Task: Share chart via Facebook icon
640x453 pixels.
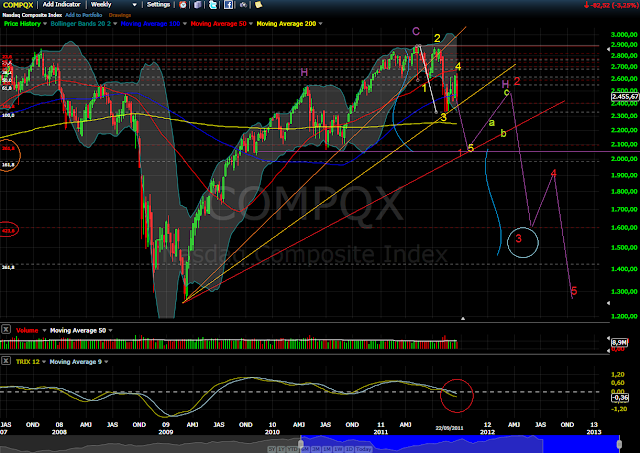Action: coord(228,5)
